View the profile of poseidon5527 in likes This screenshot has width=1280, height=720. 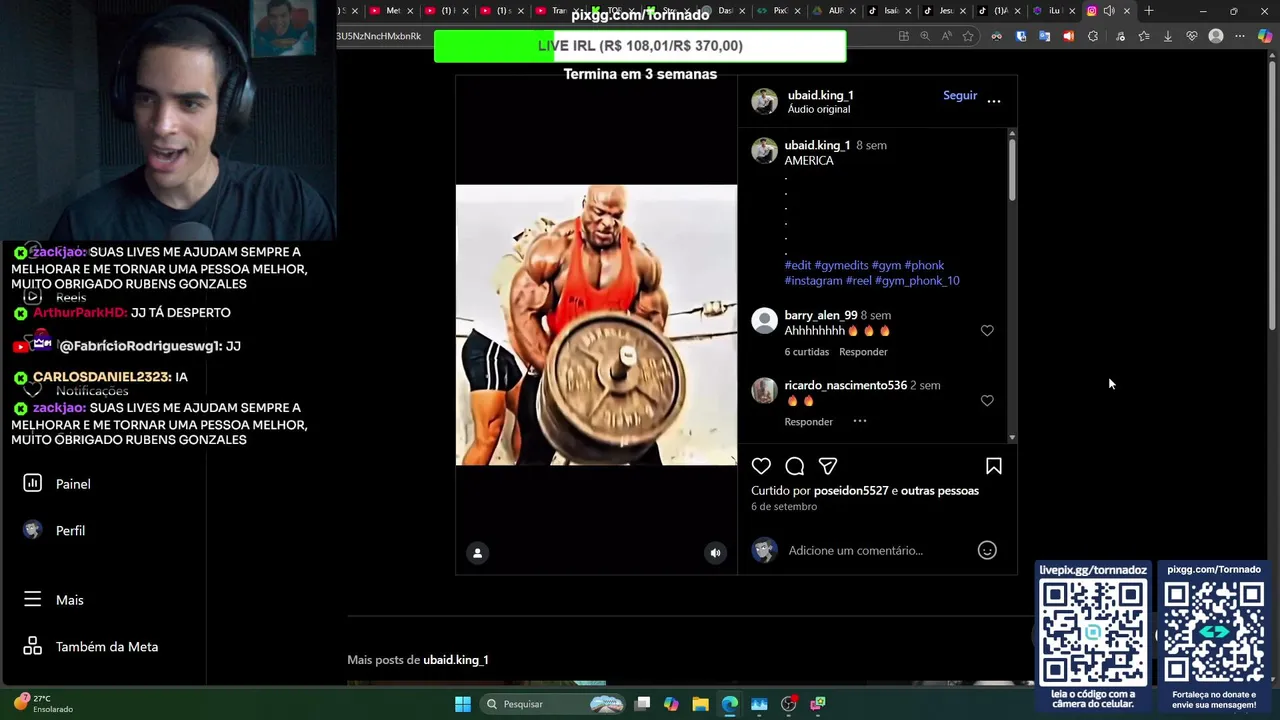click(851, 491)
